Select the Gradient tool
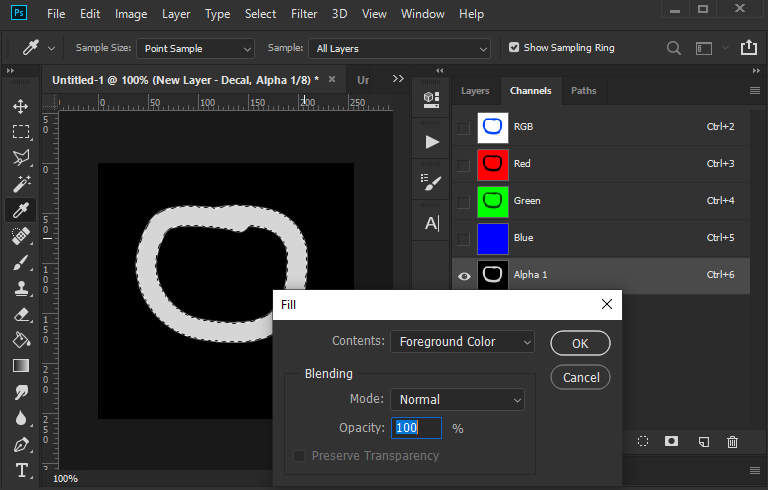768x490 pixels. coord(21,366)
